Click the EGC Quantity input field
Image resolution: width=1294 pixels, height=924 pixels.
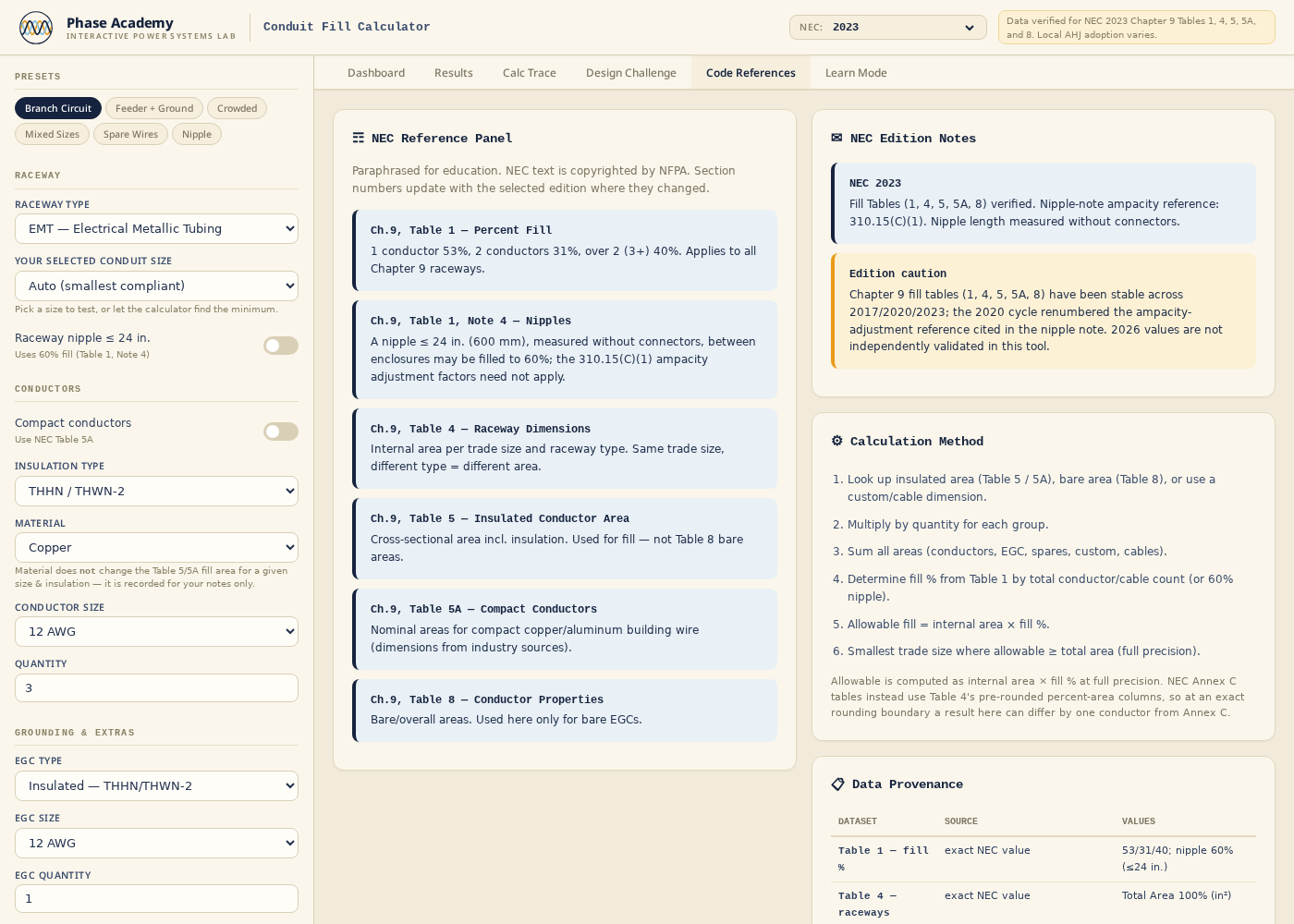click(156, 899)
